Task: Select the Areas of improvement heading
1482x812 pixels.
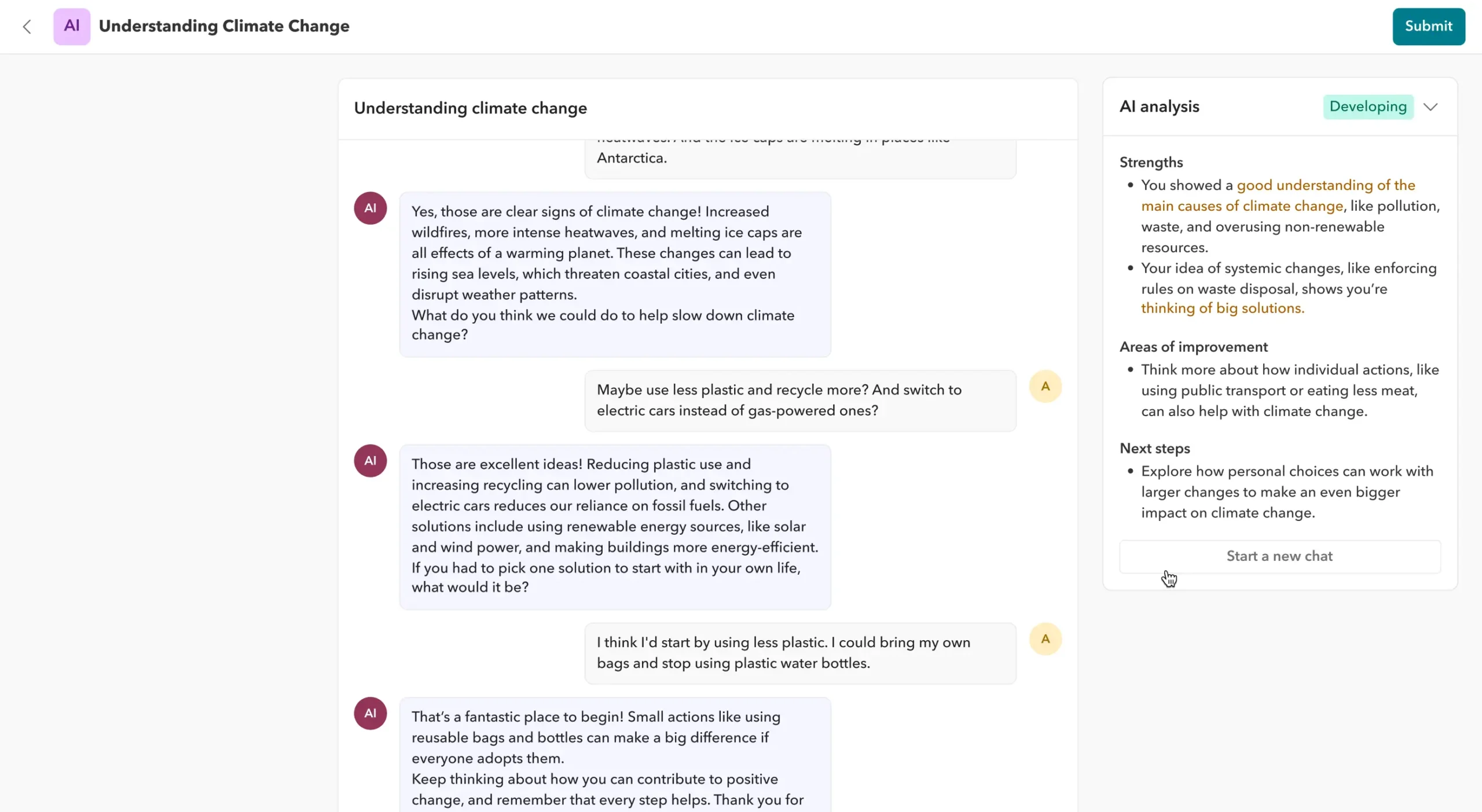Action: (x=1193, y=346)
